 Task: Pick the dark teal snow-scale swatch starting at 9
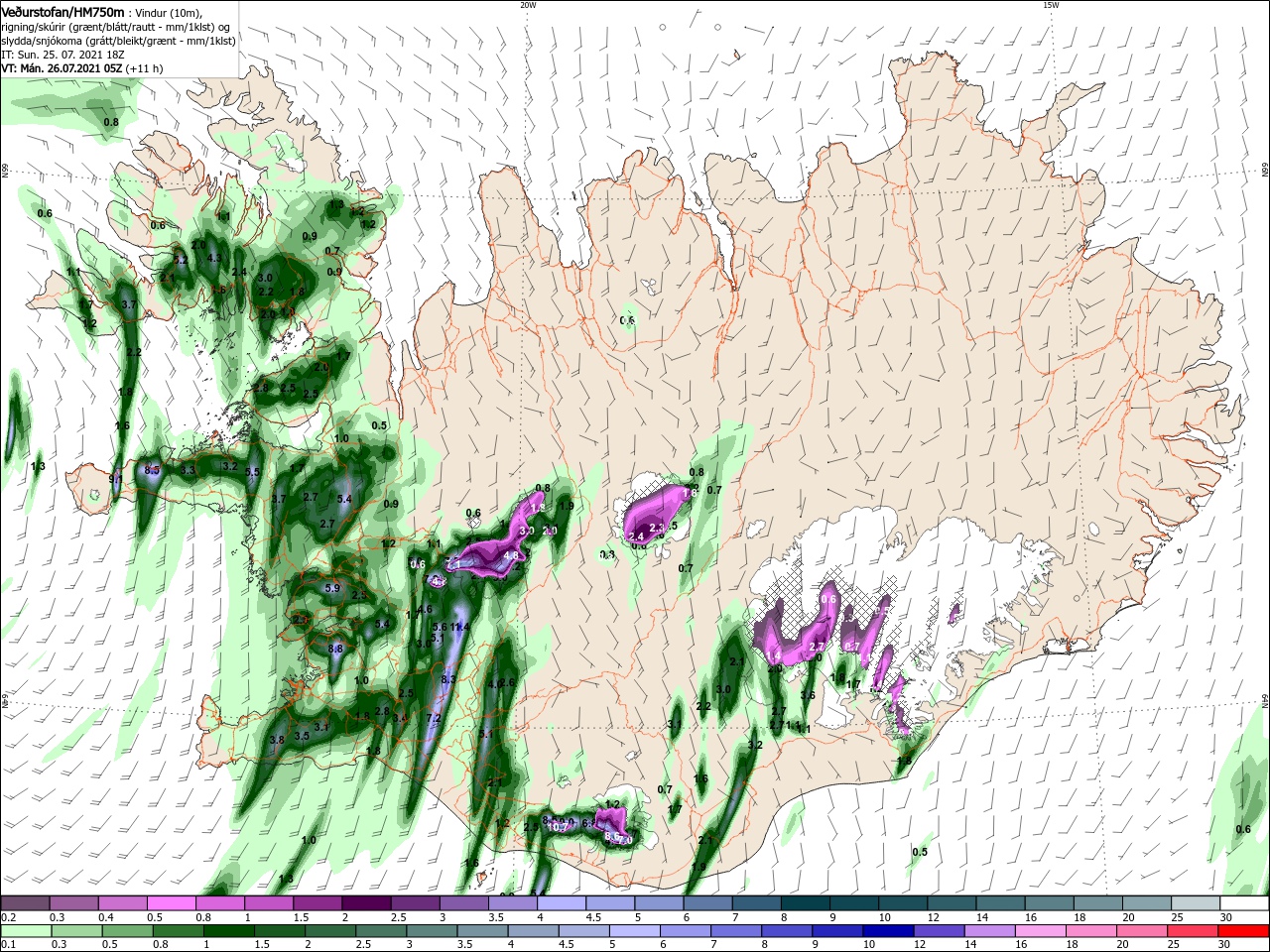[x=852, y=902]
